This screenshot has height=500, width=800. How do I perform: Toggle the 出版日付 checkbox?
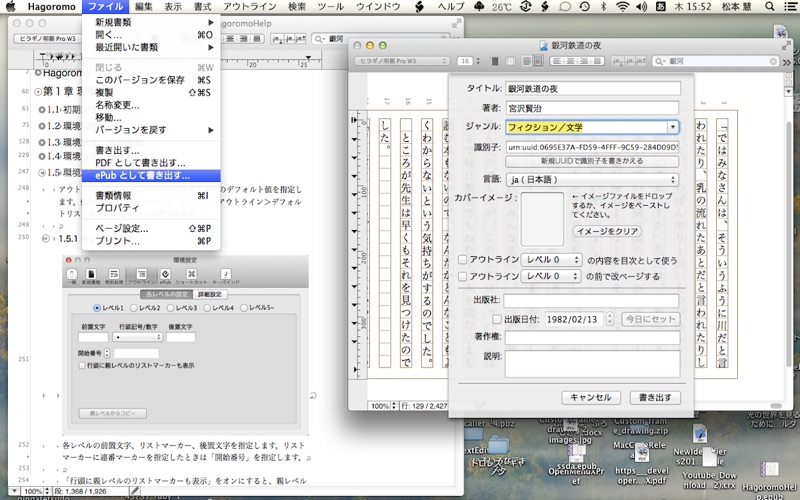(x=496, y=319)
